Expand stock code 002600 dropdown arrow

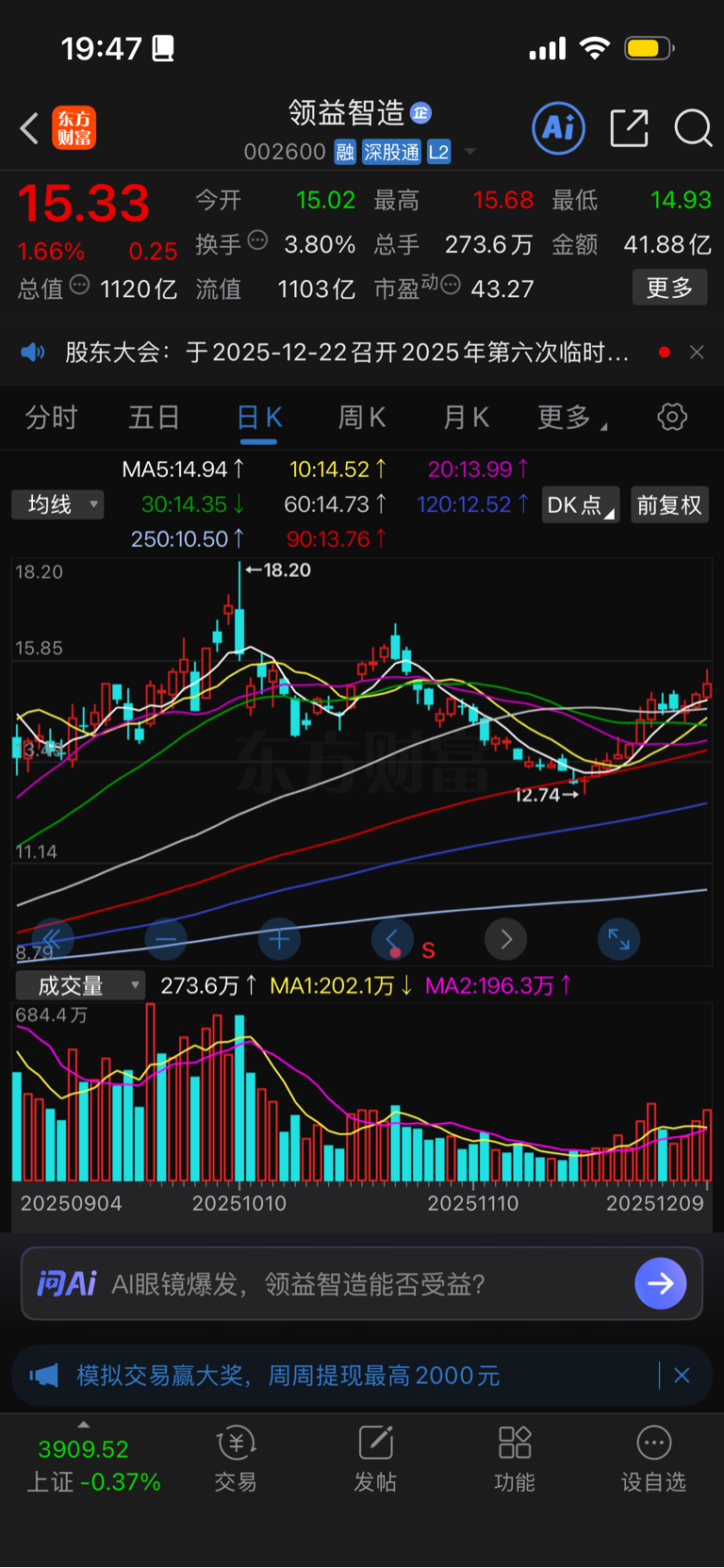pyautogui.click(x=470, y=152)
